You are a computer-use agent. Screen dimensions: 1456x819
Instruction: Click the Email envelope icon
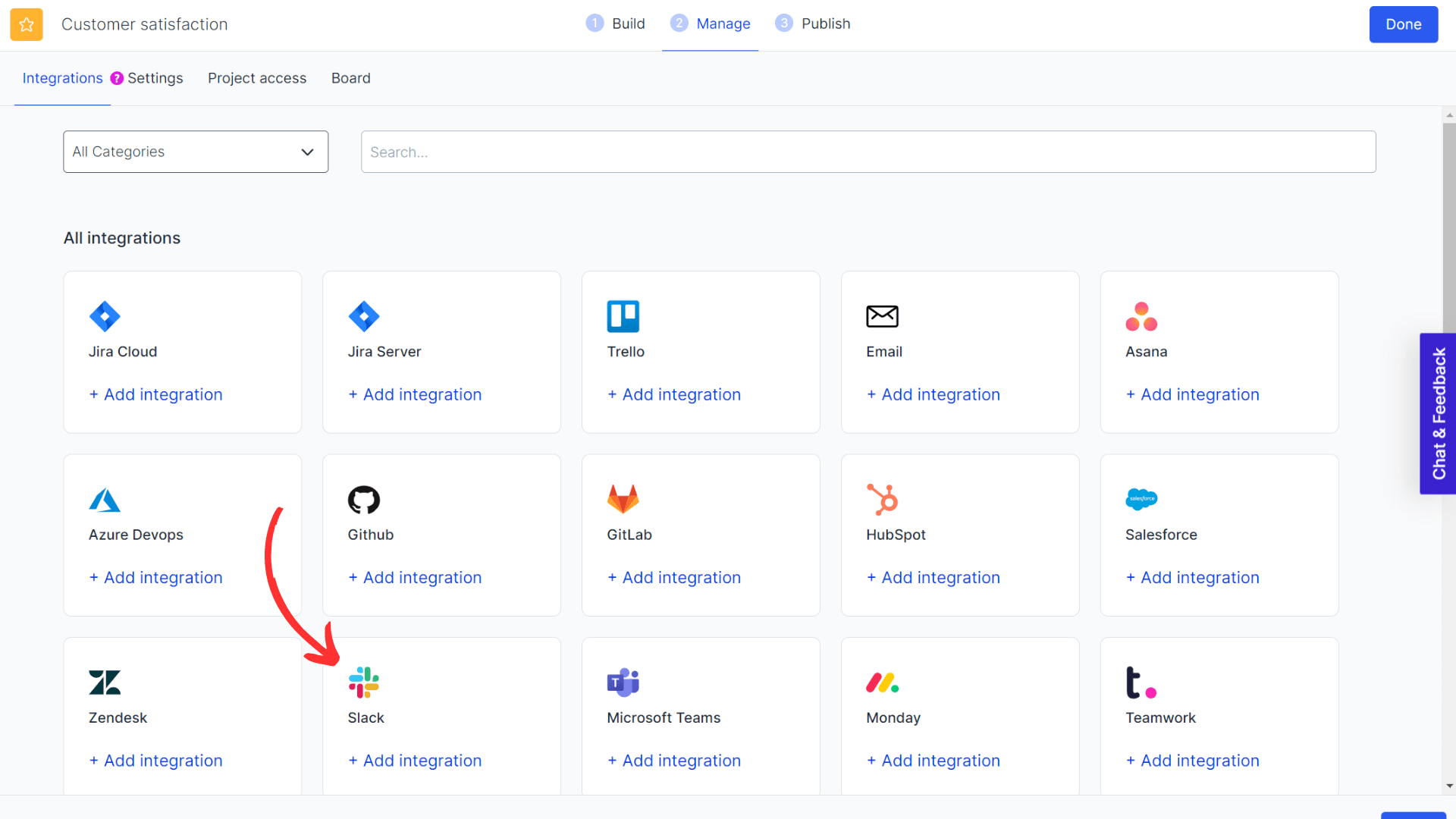click(883, 317)
